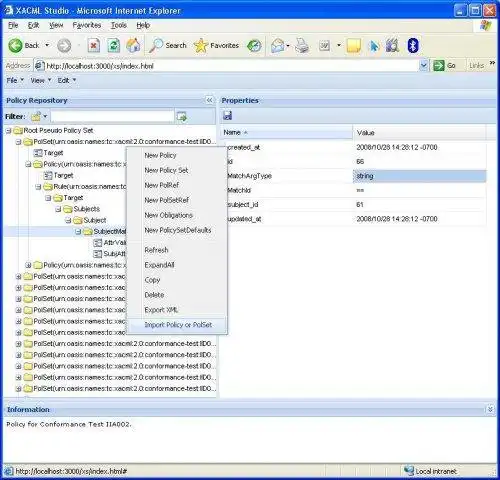
Task: Select the highlighted 'string' value cell
Action: [419, 176]
